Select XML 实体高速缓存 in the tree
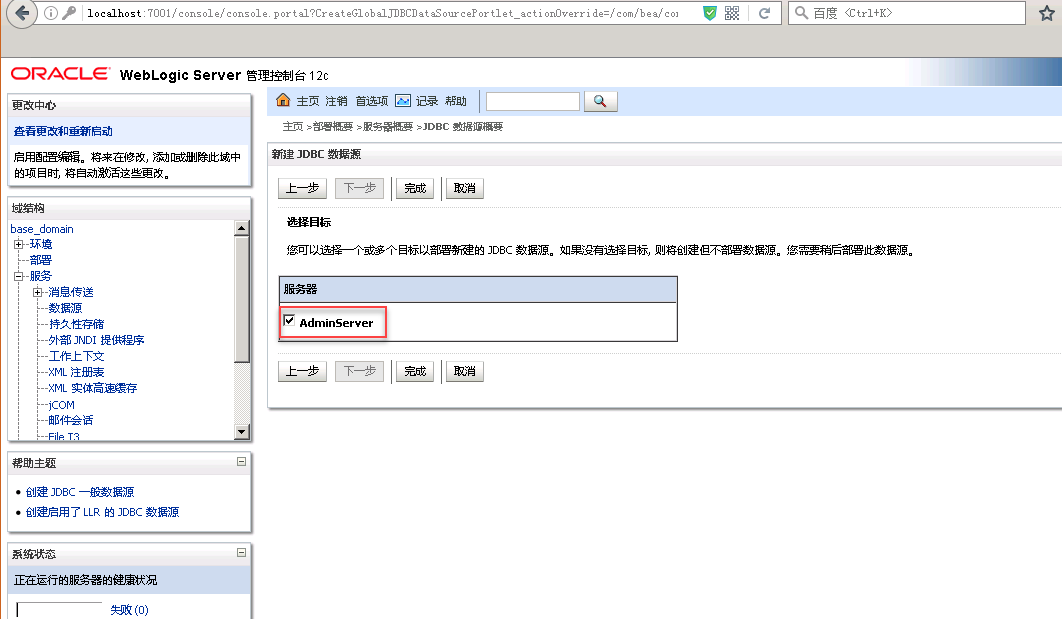The image size is (1062, 619). [93, 388]
